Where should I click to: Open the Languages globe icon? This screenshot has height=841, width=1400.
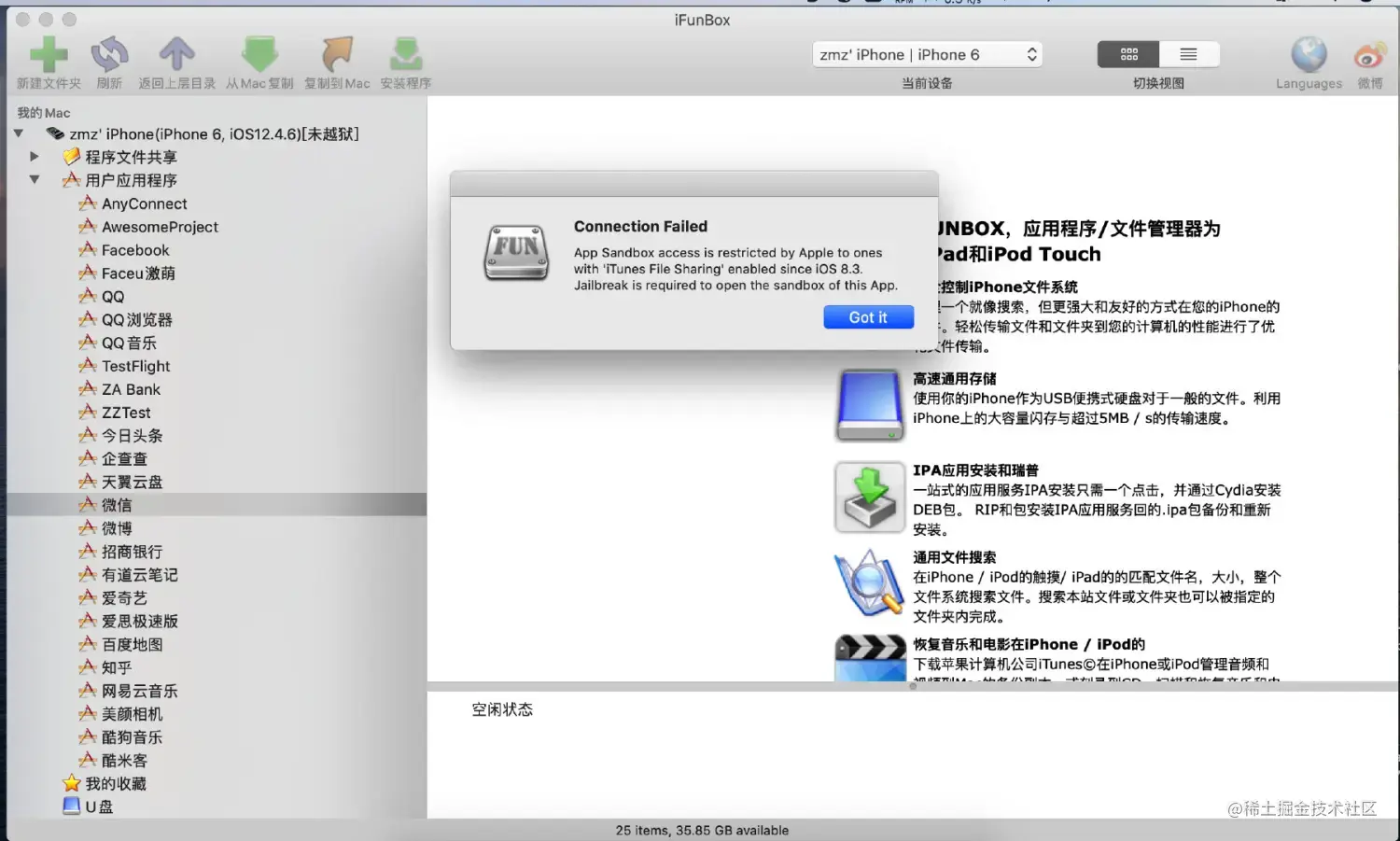point(1309,55)
